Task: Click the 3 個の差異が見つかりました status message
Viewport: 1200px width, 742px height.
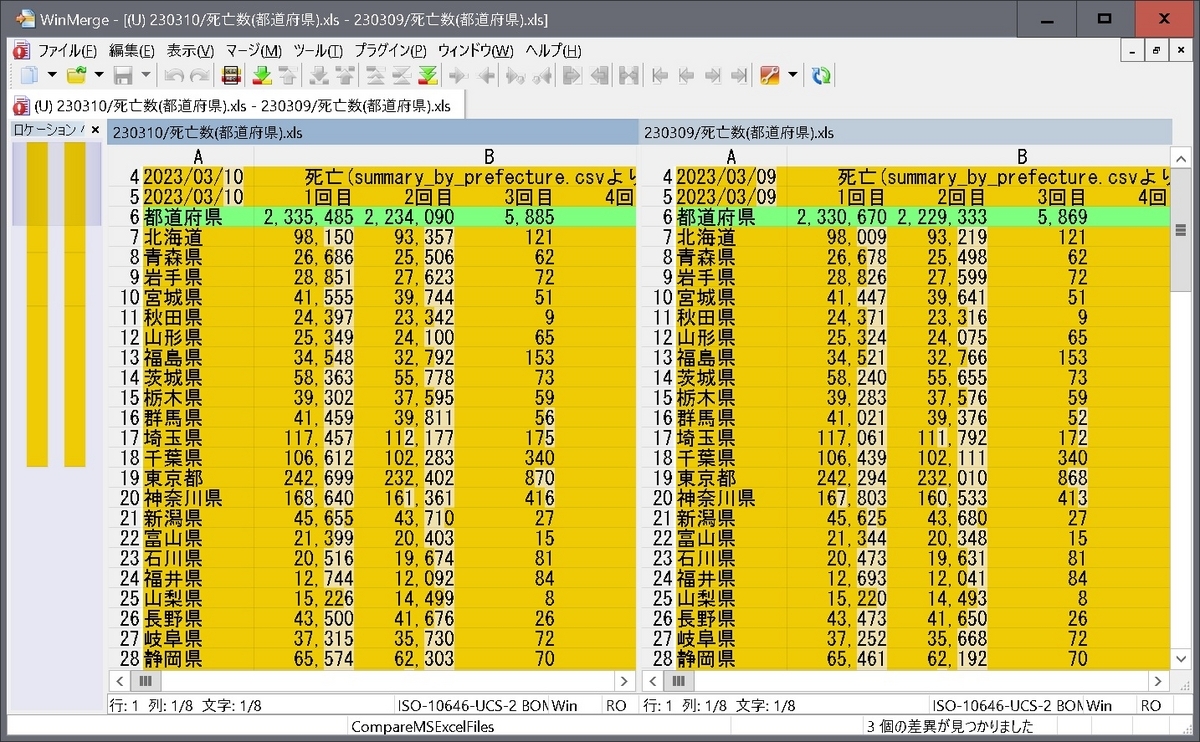Action: pyautogui.click(x=950, y=727)
